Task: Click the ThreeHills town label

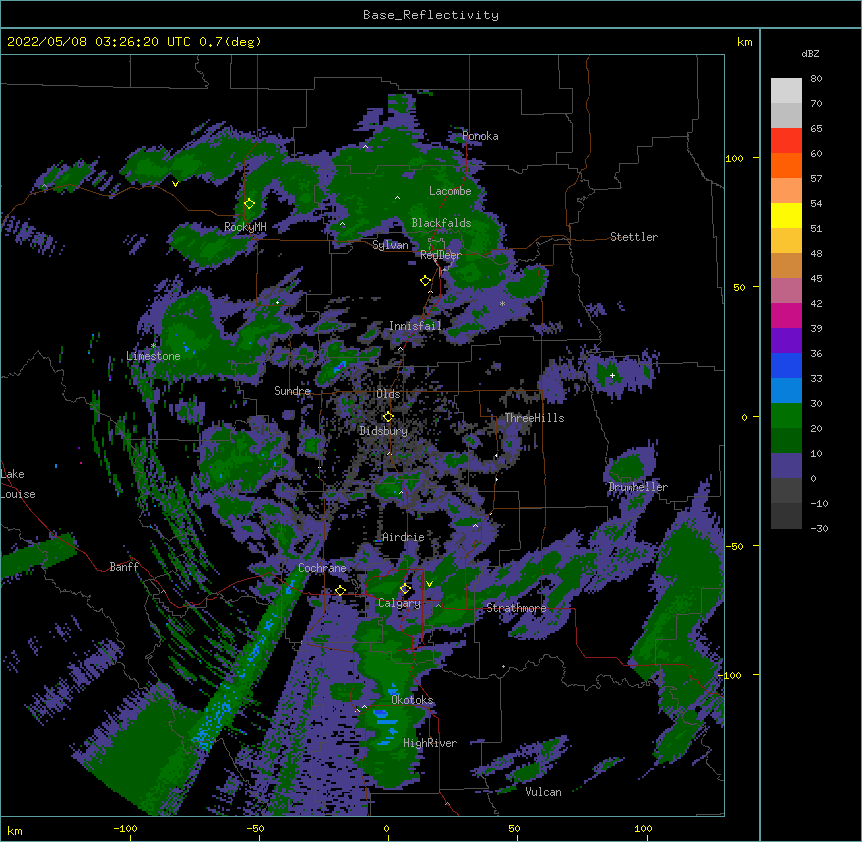Action: (534, 418)
